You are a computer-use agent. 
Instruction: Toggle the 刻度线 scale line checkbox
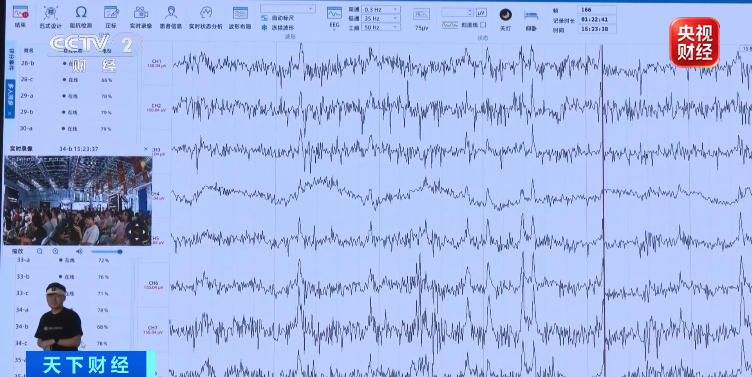tap(483, 25)
